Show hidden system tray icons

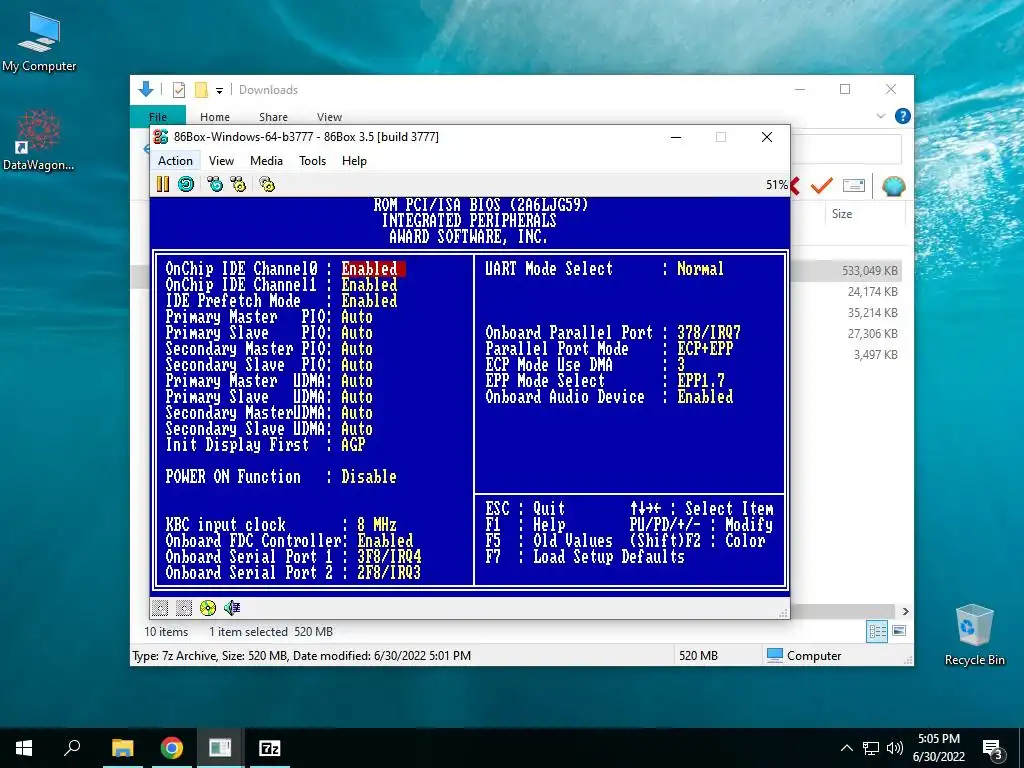[x=846, y=748]
